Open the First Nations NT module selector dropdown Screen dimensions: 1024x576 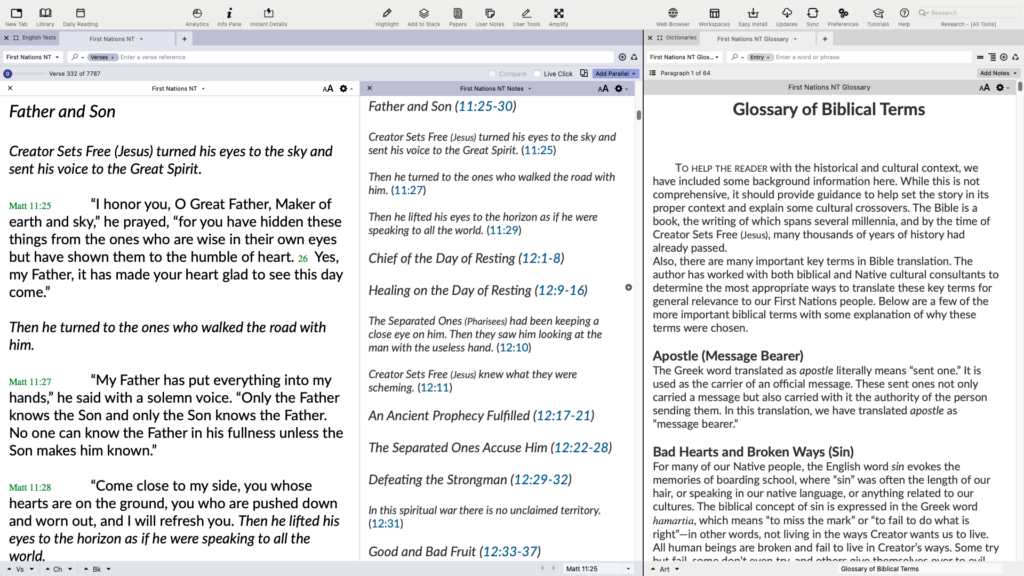coord(33,57)
